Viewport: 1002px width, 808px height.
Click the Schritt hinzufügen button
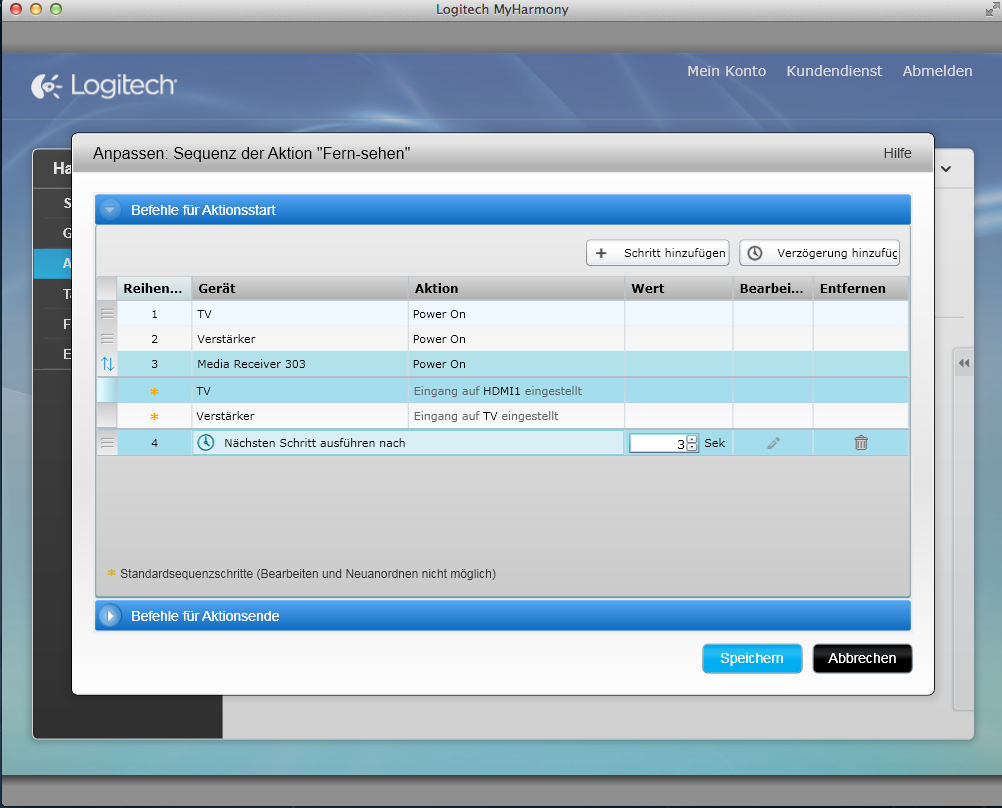click(x=658, y=252)
